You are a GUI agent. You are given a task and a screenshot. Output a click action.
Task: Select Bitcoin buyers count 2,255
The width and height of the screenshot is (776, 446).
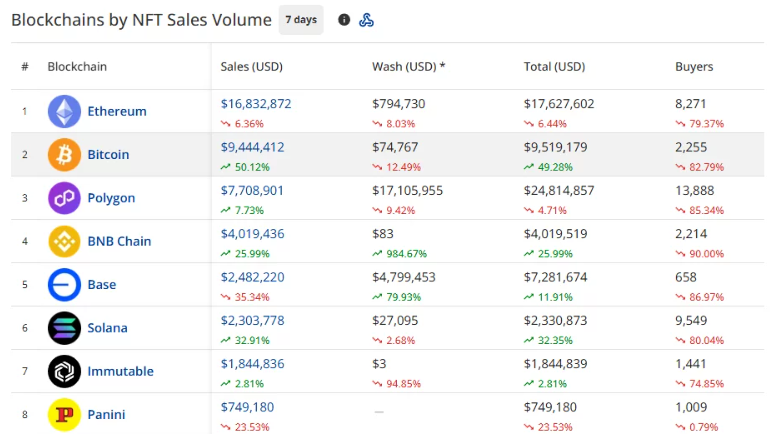point(691,147)
